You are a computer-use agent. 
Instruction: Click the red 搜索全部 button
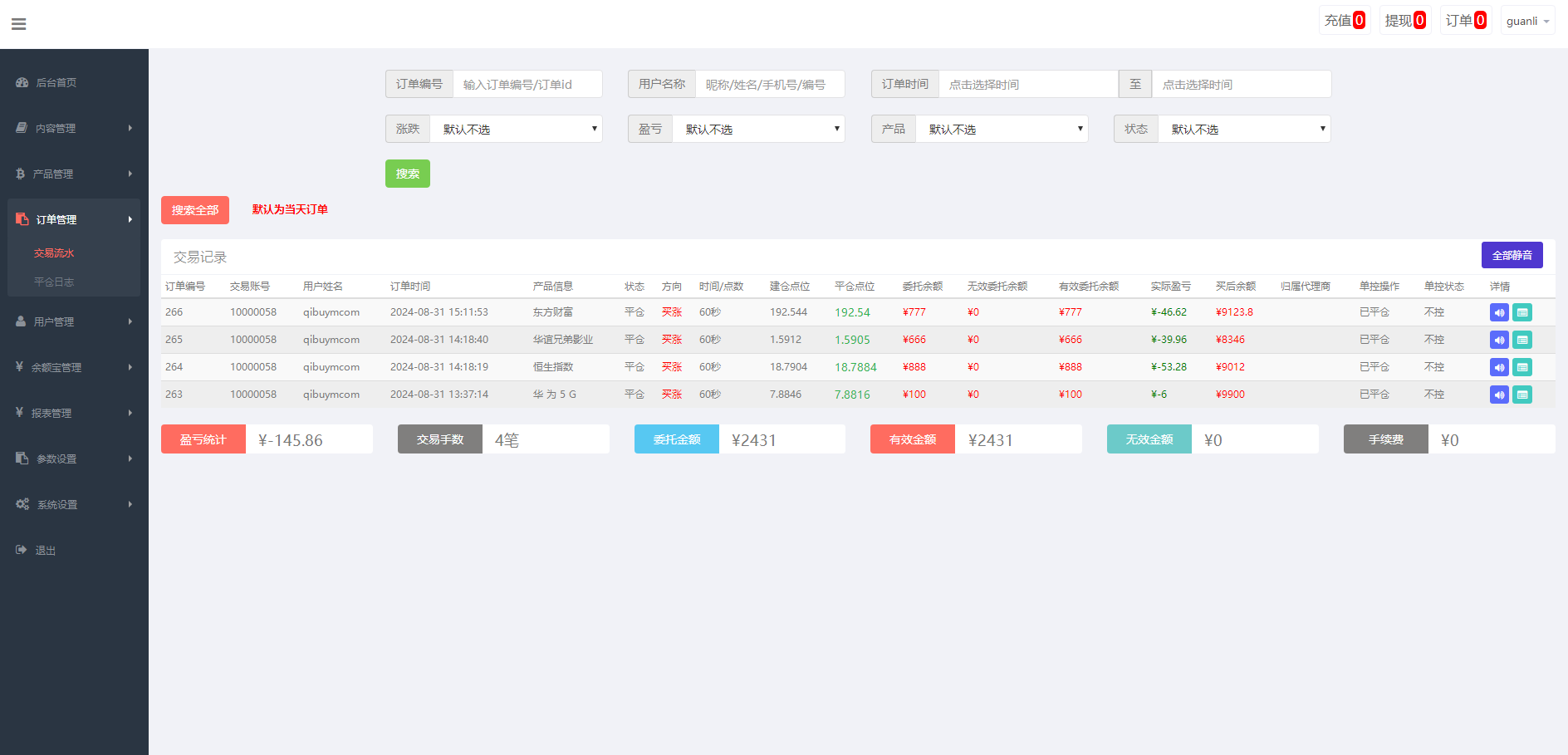click(x=194, y=210)
